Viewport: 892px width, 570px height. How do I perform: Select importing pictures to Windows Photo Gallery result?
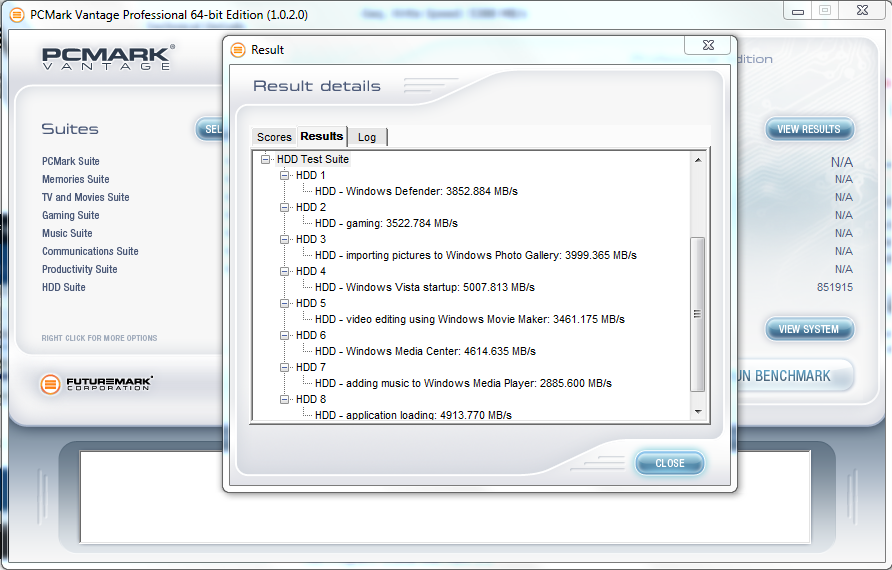click(x=476, y=255)
